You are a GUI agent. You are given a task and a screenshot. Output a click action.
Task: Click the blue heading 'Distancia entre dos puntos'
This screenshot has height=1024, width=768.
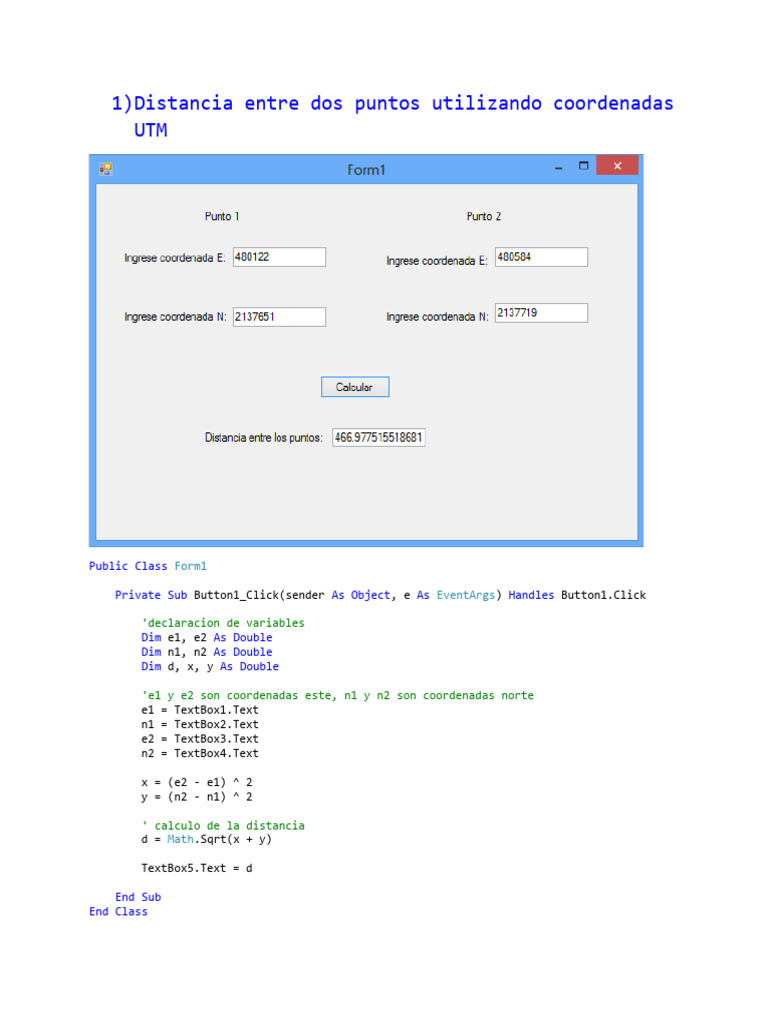[x=392, y=104]
